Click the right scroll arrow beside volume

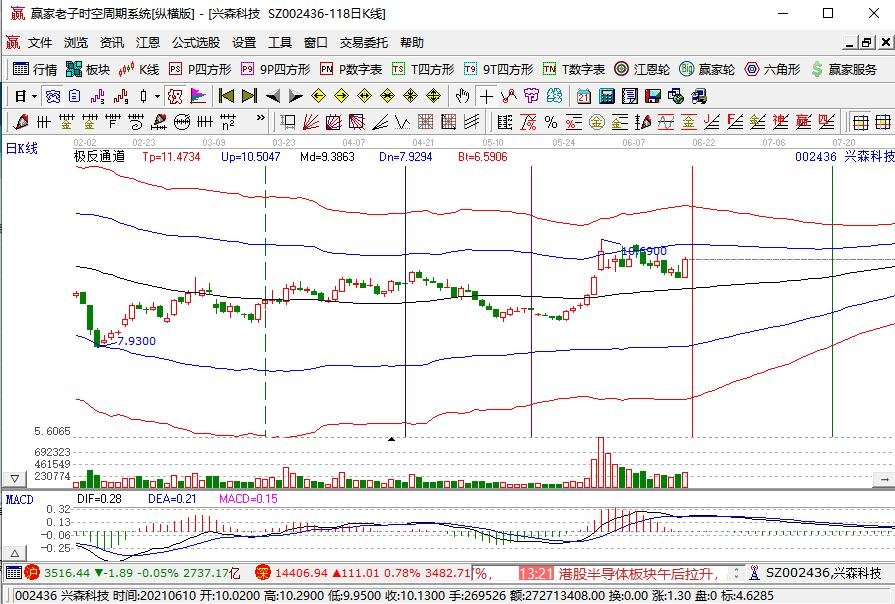(882, 480)
